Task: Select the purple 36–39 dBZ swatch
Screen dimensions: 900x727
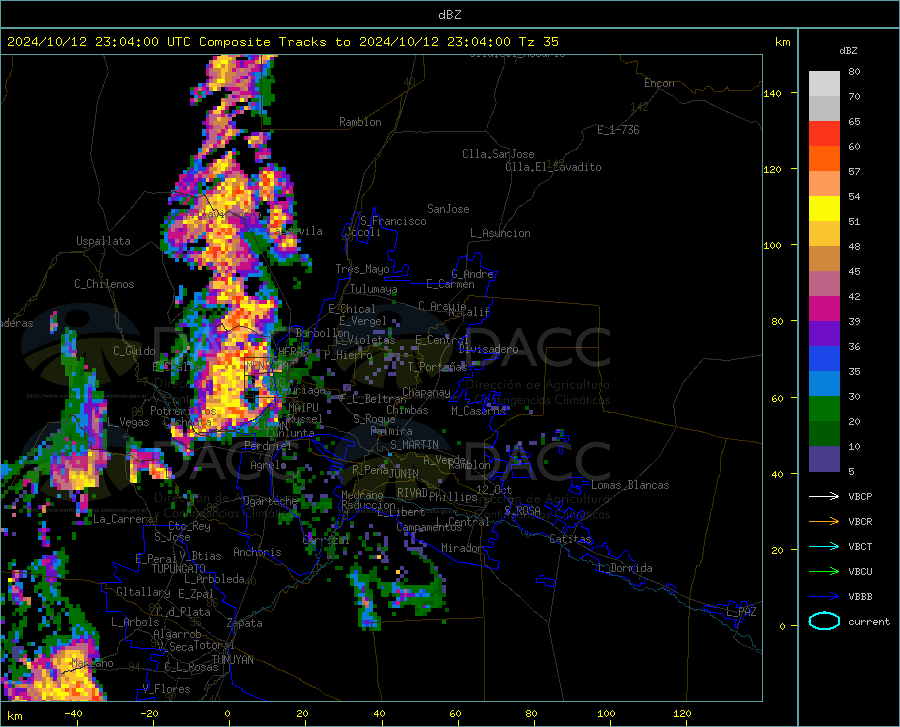Action: tap(824, 334)
